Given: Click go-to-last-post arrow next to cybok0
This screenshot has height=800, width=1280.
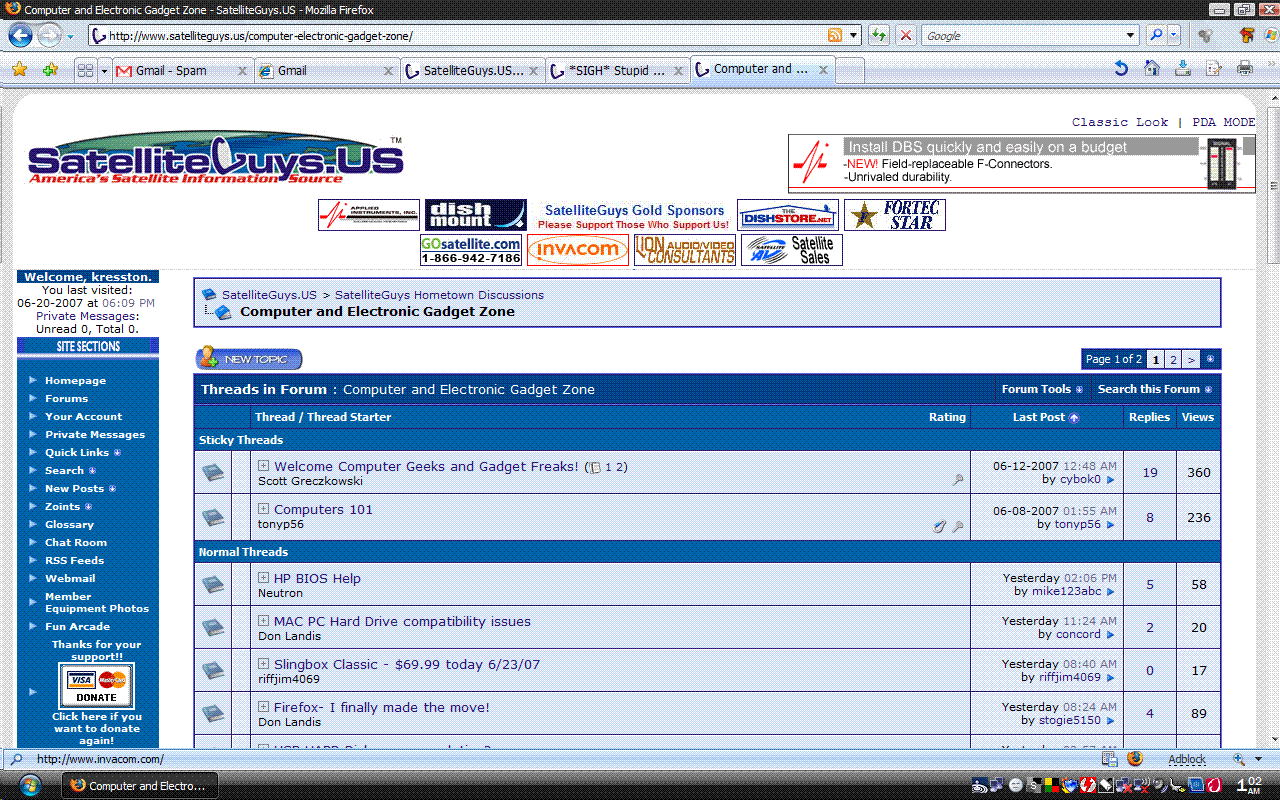Looking at the screenshot, I should point(1110,480).
